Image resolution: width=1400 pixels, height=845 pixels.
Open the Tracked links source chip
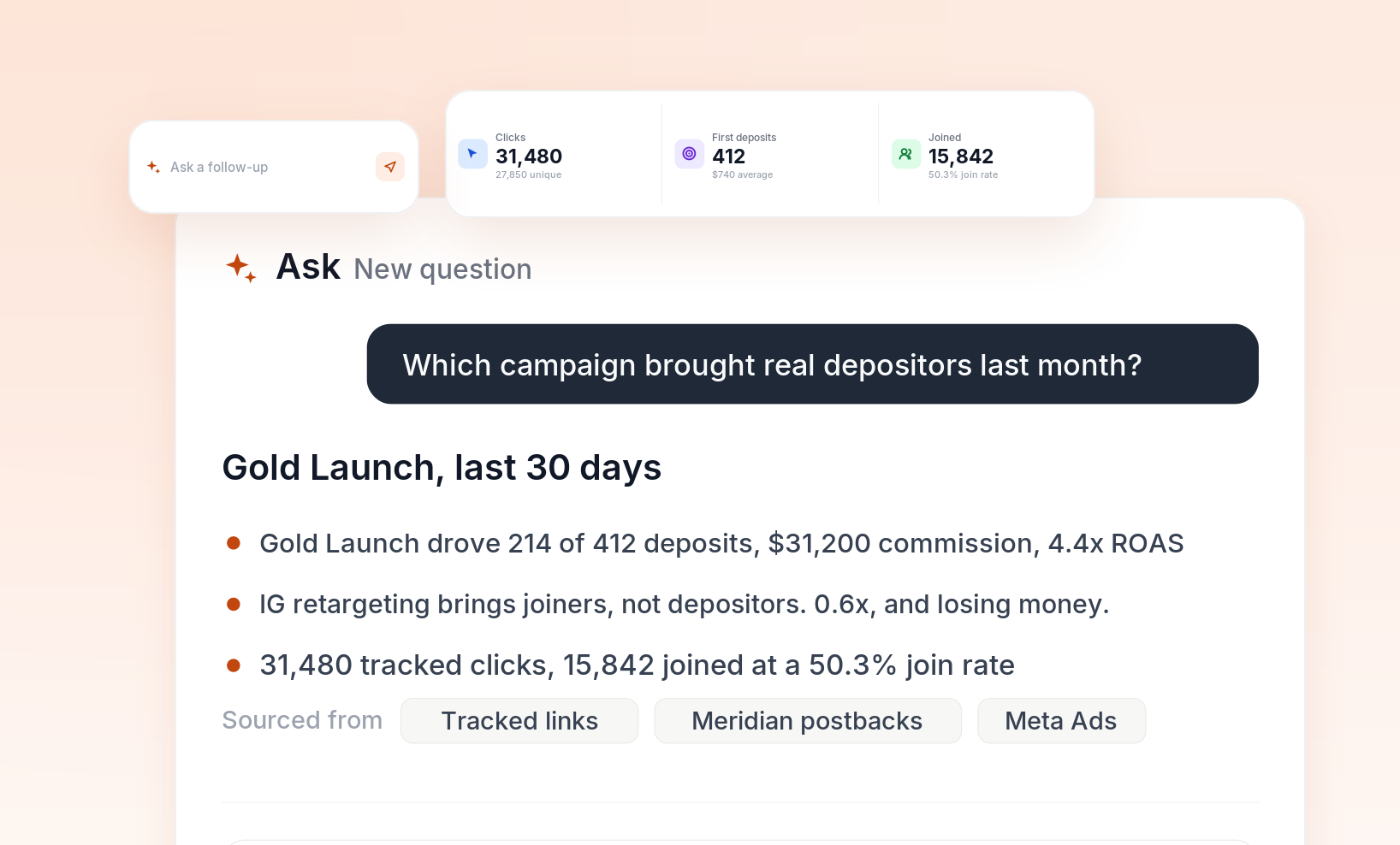[519, 721]
